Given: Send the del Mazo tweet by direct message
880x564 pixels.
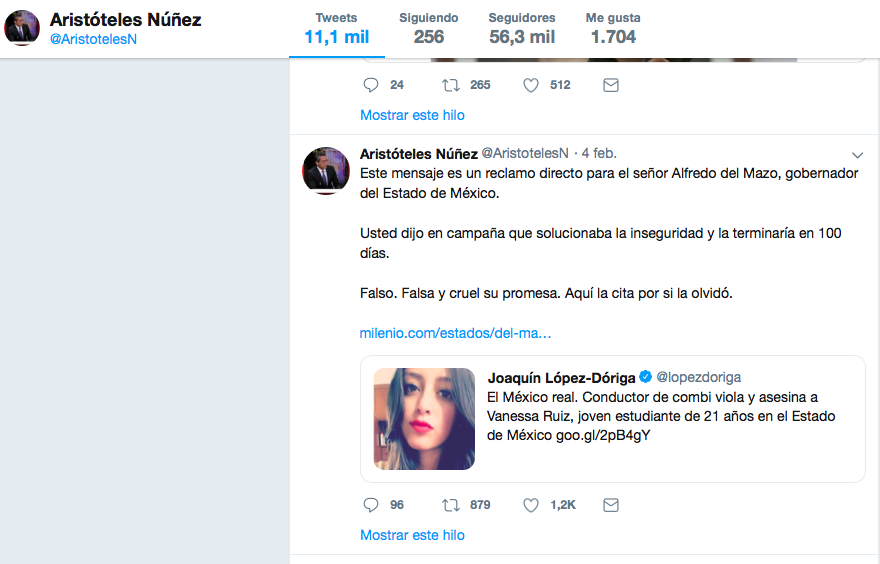Looking at the screenshot, I should point(610,505).
